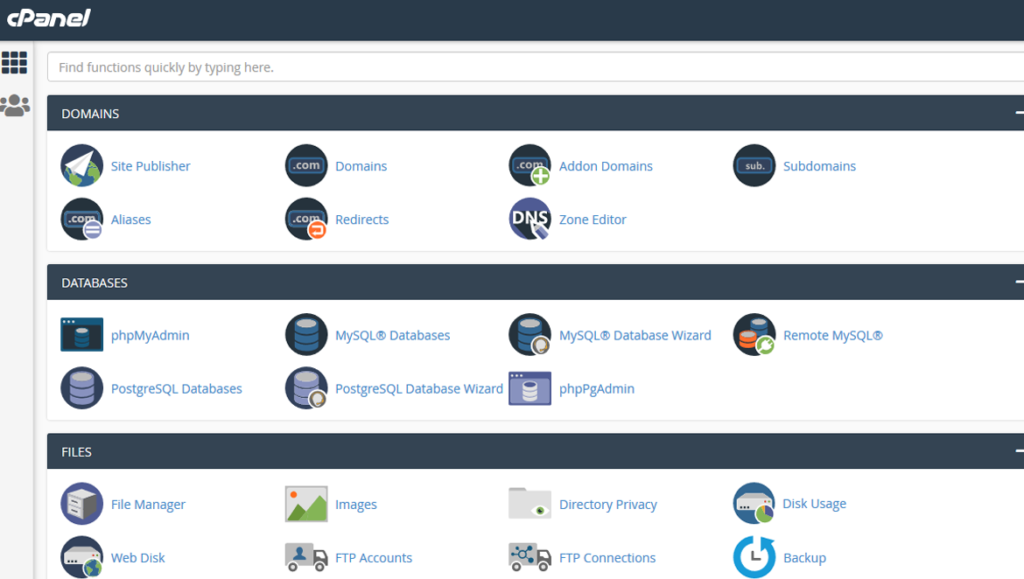This screenshot has width=1024, height=579.
Task: Click the phpPgAdmin icon
Action: [530, 388]
